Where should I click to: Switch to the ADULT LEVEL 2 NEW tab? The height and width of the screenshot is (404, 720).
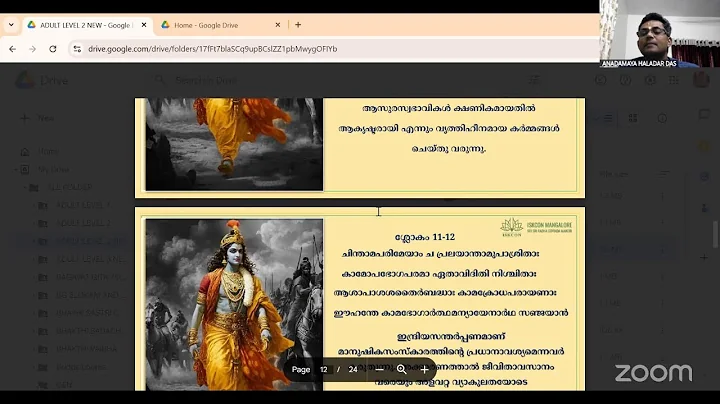87,25
